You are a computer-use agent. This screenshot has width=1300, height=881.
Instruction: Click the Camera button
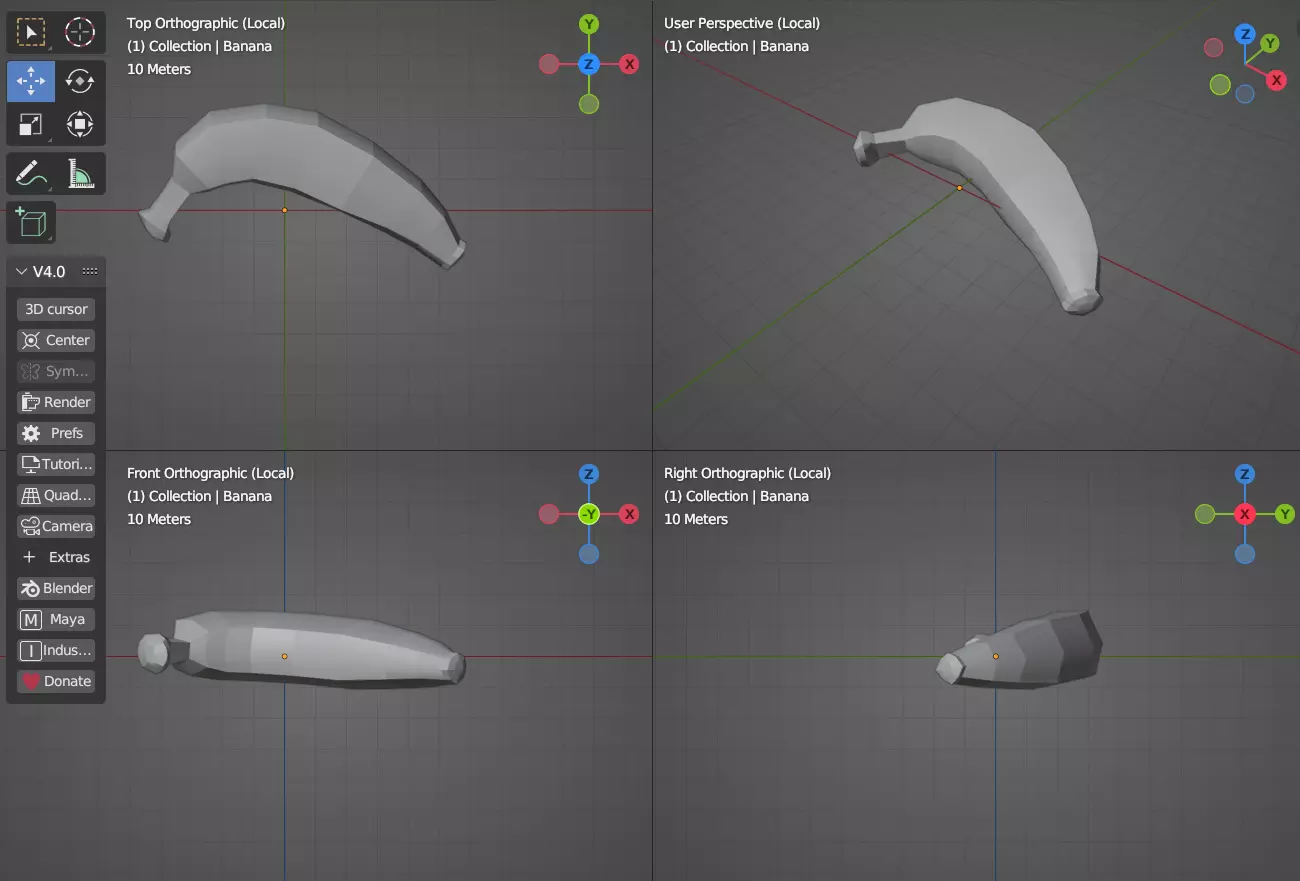pyautogui.click(x=56, y=526)
